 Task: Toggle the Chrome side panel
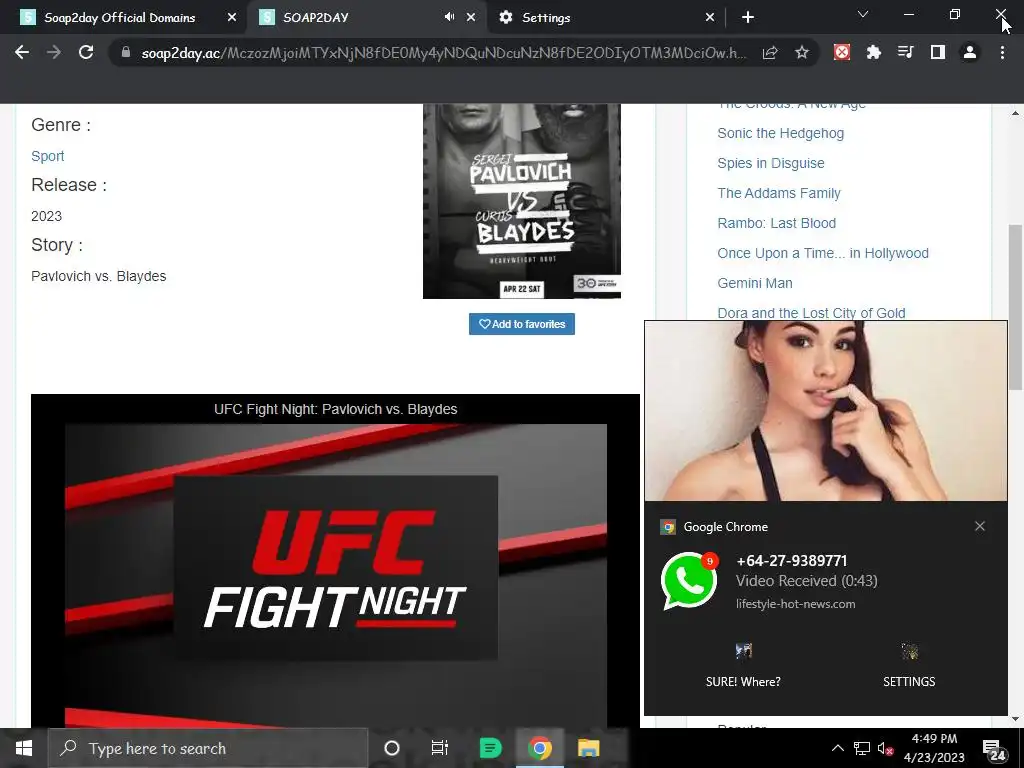[x=938, y=52]
